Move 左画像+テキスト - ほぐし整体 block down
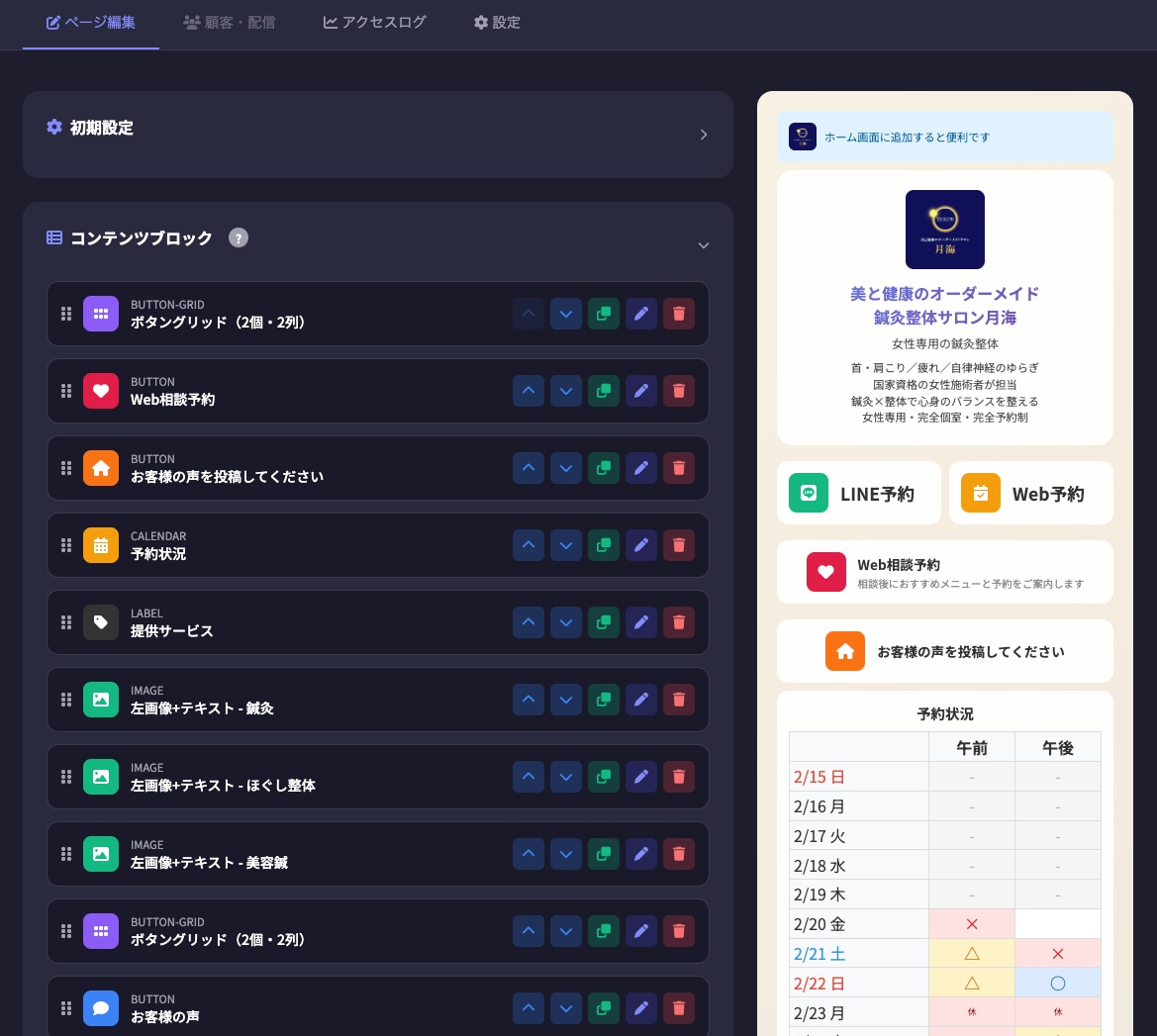This screenshot has width=1157, height=1036. [566, 777]
